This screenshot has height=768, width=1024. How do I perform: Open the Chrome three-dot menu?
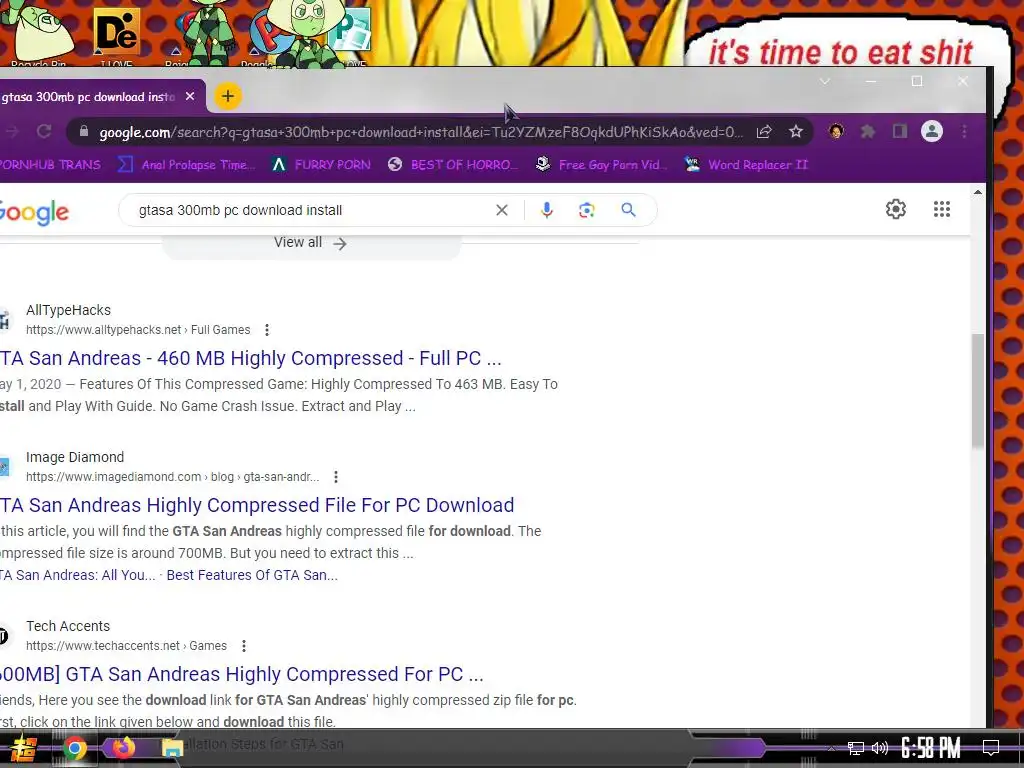pos(964,132)
